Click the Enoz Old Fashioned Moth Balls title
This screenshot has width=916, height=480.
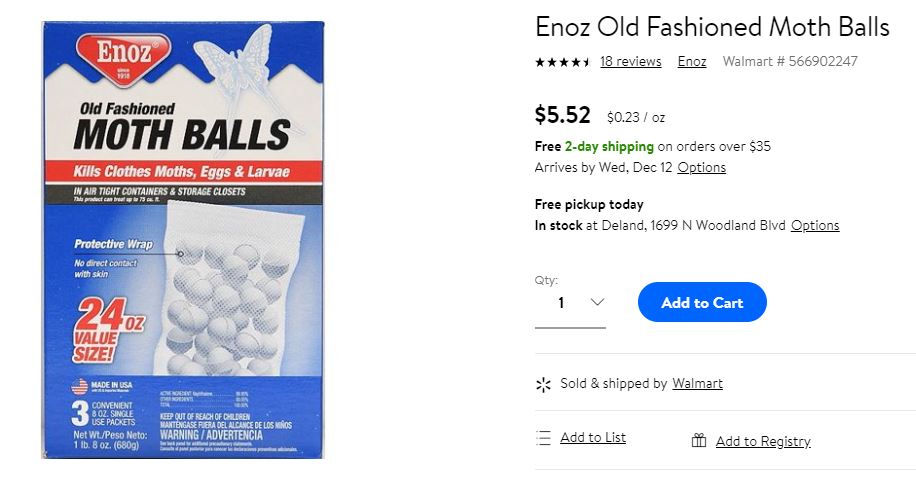pos(712,27)
